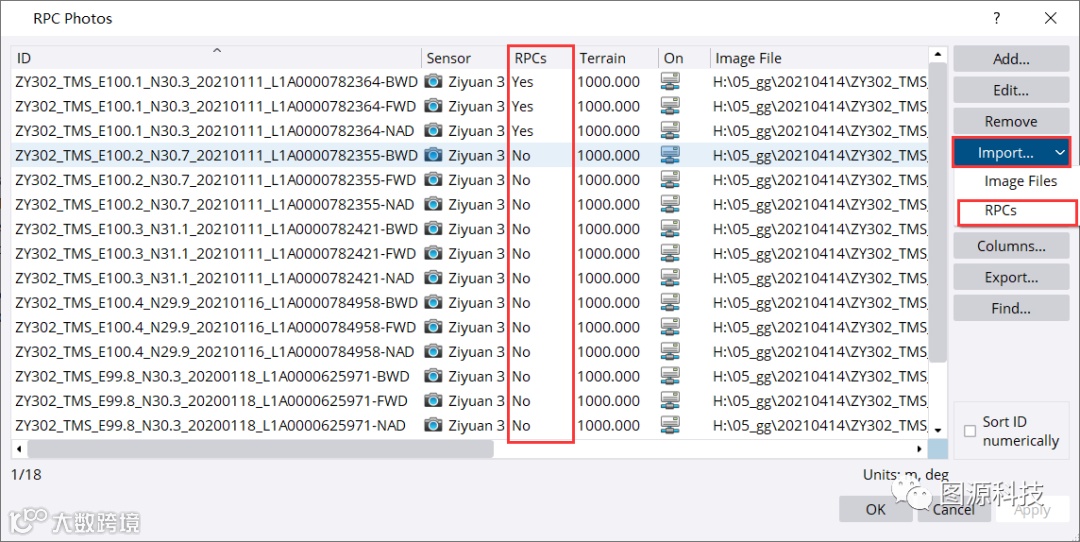Click camera icon in the 784958-BWD row
This screenshot has height=542, width=1080.
[433, 303]
